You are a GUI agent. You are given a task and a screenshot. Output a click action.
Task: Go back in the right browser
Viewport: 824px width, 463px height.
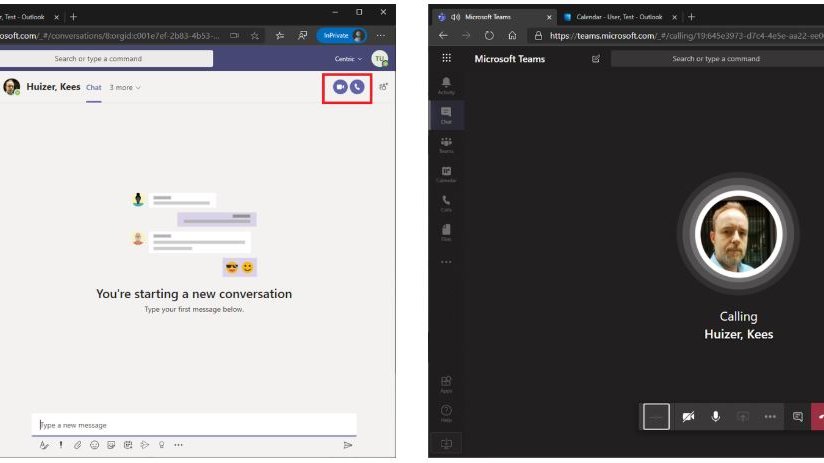point(443,36)
